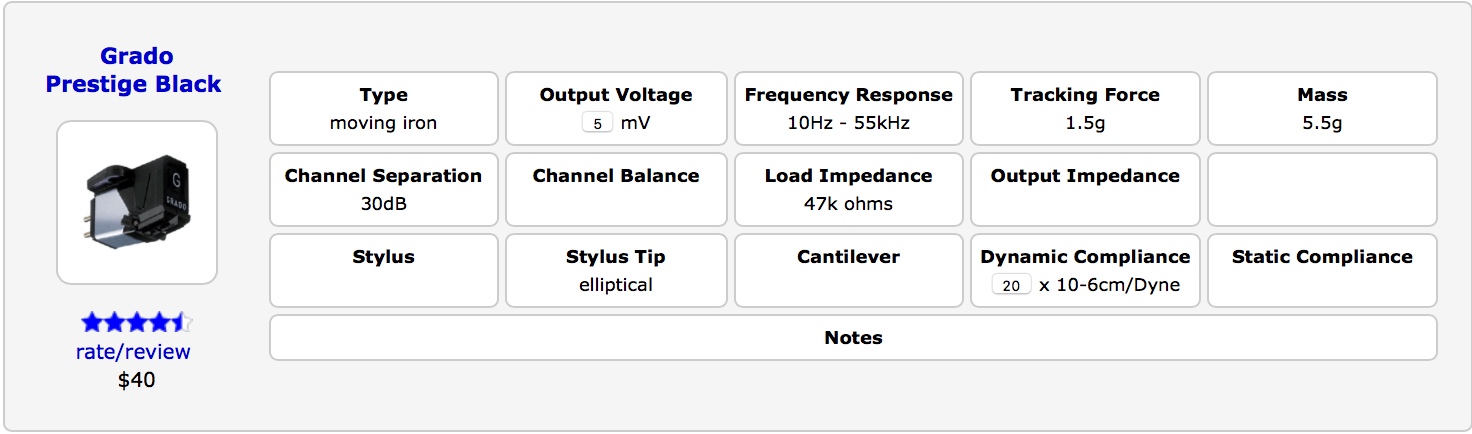Viewport: 1472px width, 434px height.
Task: Select the Load Impedance 47k ohms cell
Action: coord(848,189)
